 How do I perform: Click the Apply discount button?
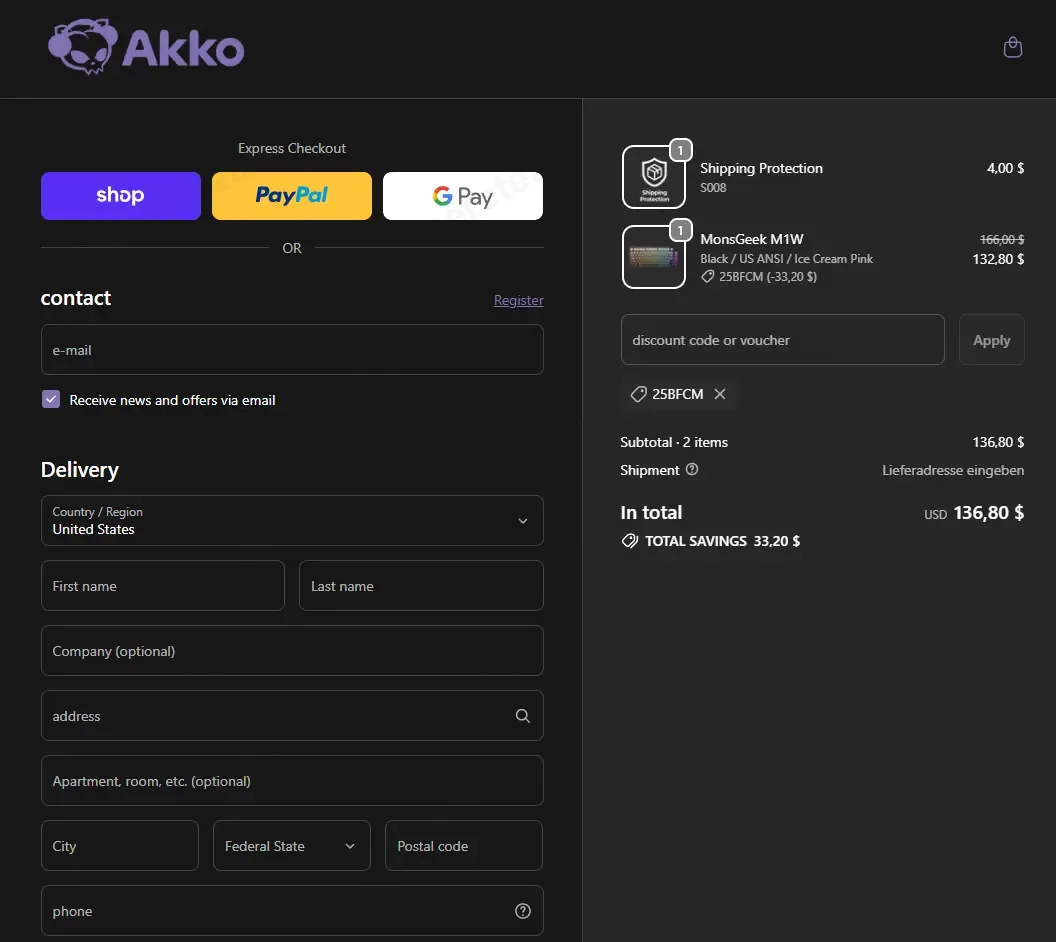[x=991, y=340]
